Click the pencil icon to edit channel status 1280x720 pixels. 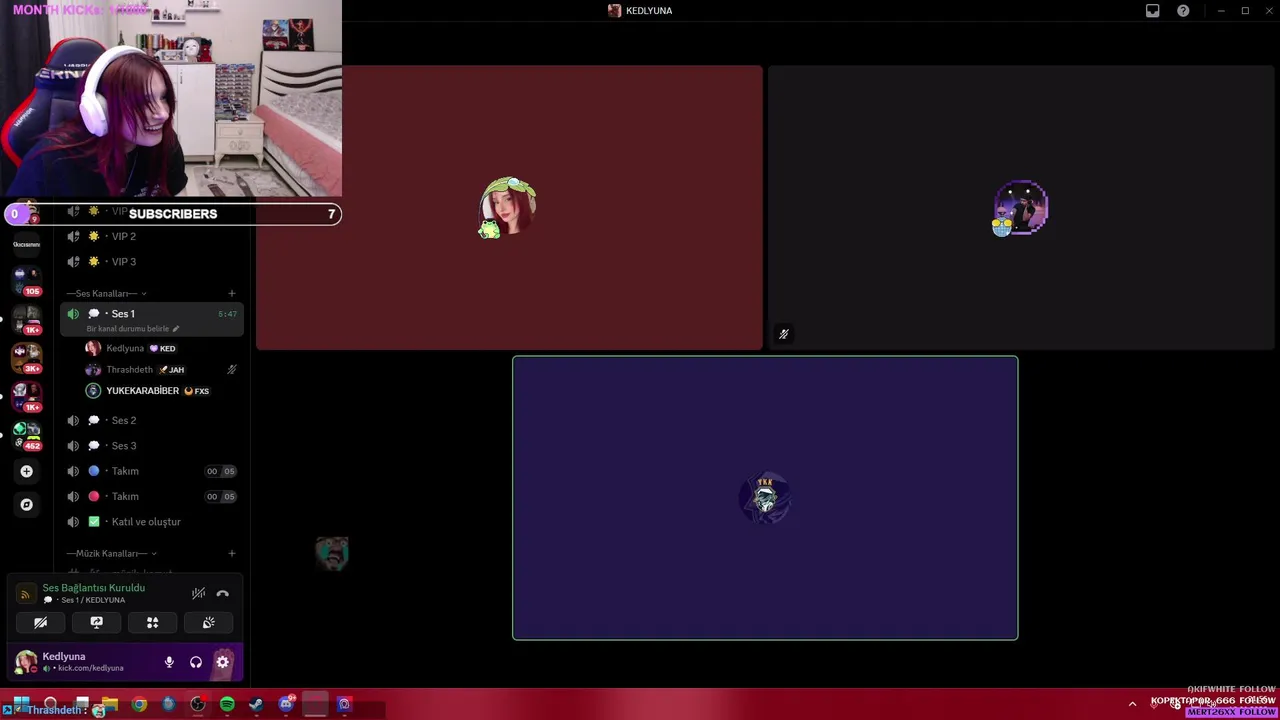pyautogui.click(x=176, y=329)
